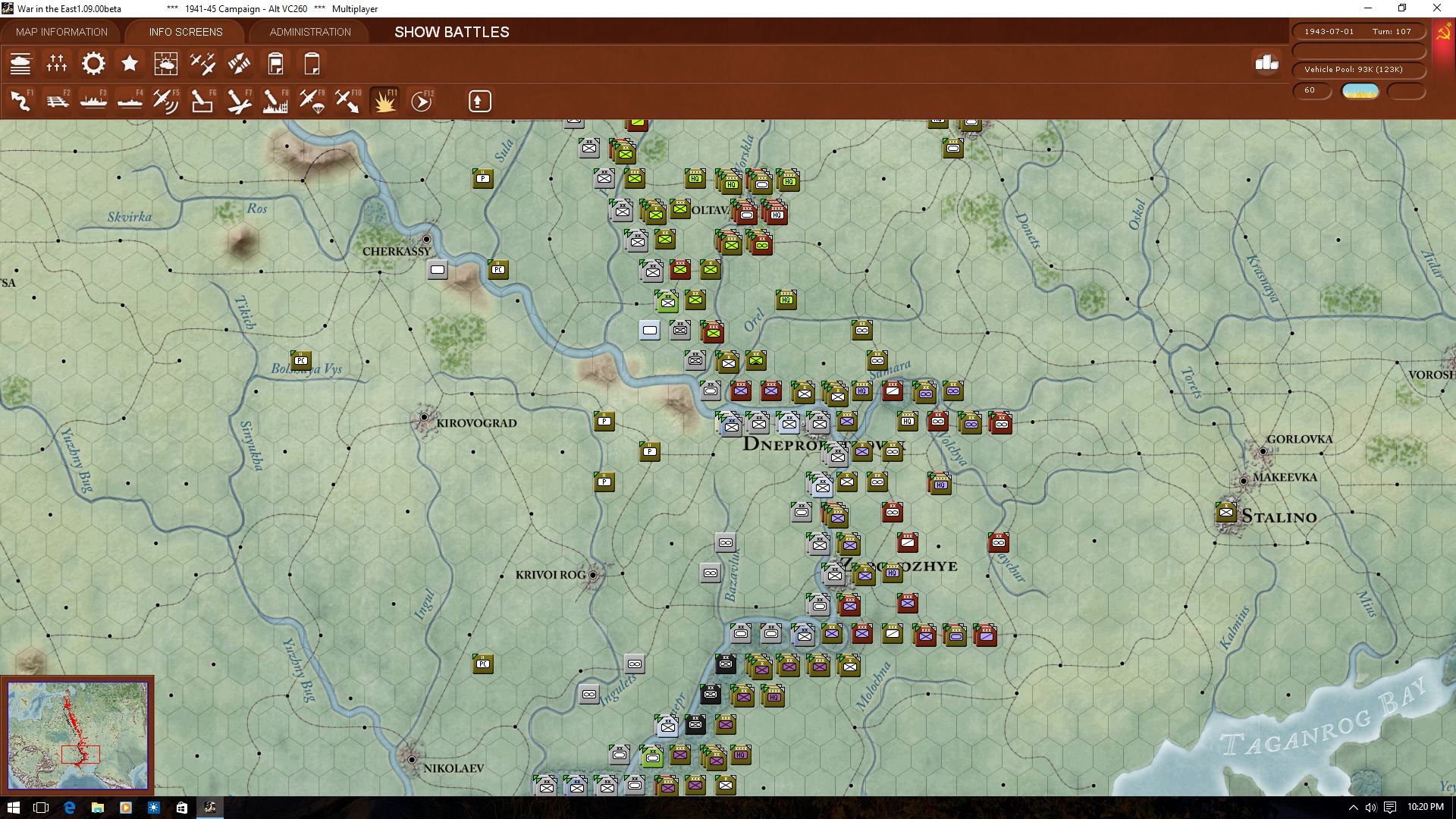Image resolution: width=1456 pixels, height=819 pixels.
Task: Select the F9 air transport parachute icon
Action: click(312, 101)
